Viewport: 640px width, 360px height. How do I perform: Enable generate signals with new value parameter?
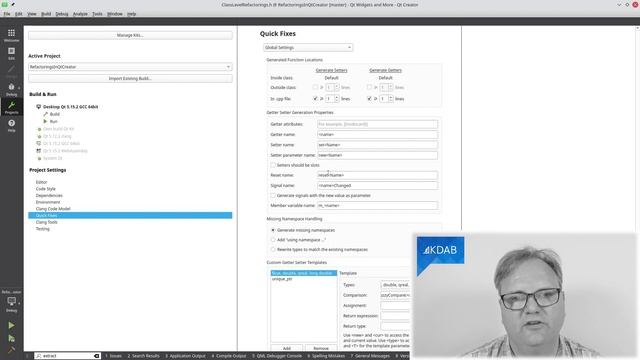pyautogui.click(x=273, y=196)
